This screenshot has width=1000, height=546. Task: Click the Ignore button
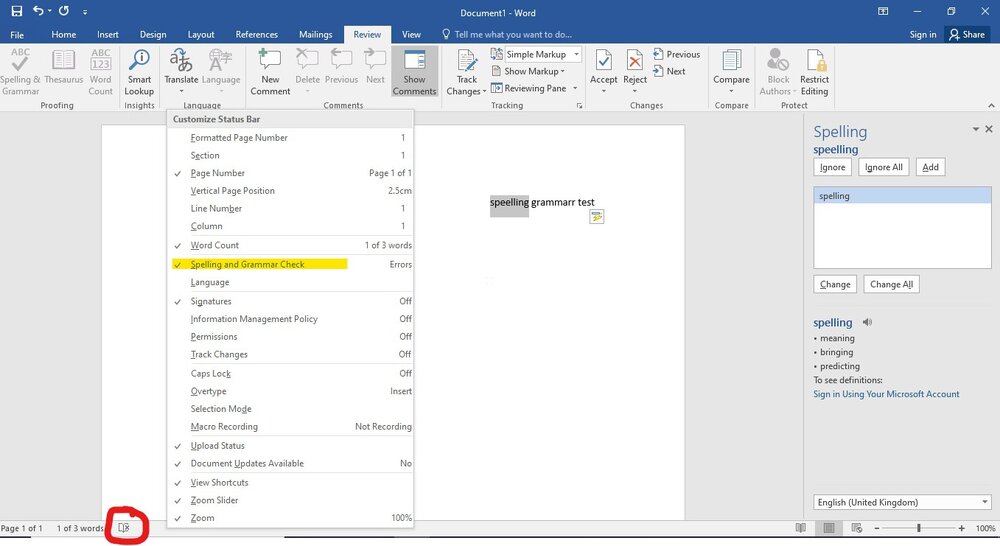pos(832,167)
